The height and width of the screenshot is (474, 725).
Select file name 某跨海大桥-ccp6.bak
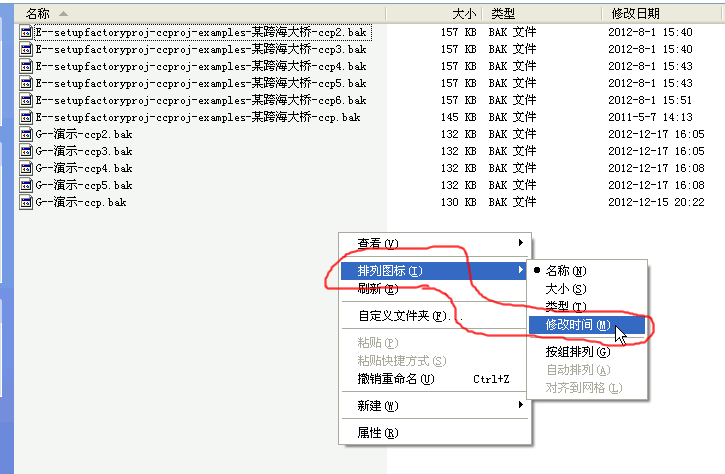[x=201, y=100]
